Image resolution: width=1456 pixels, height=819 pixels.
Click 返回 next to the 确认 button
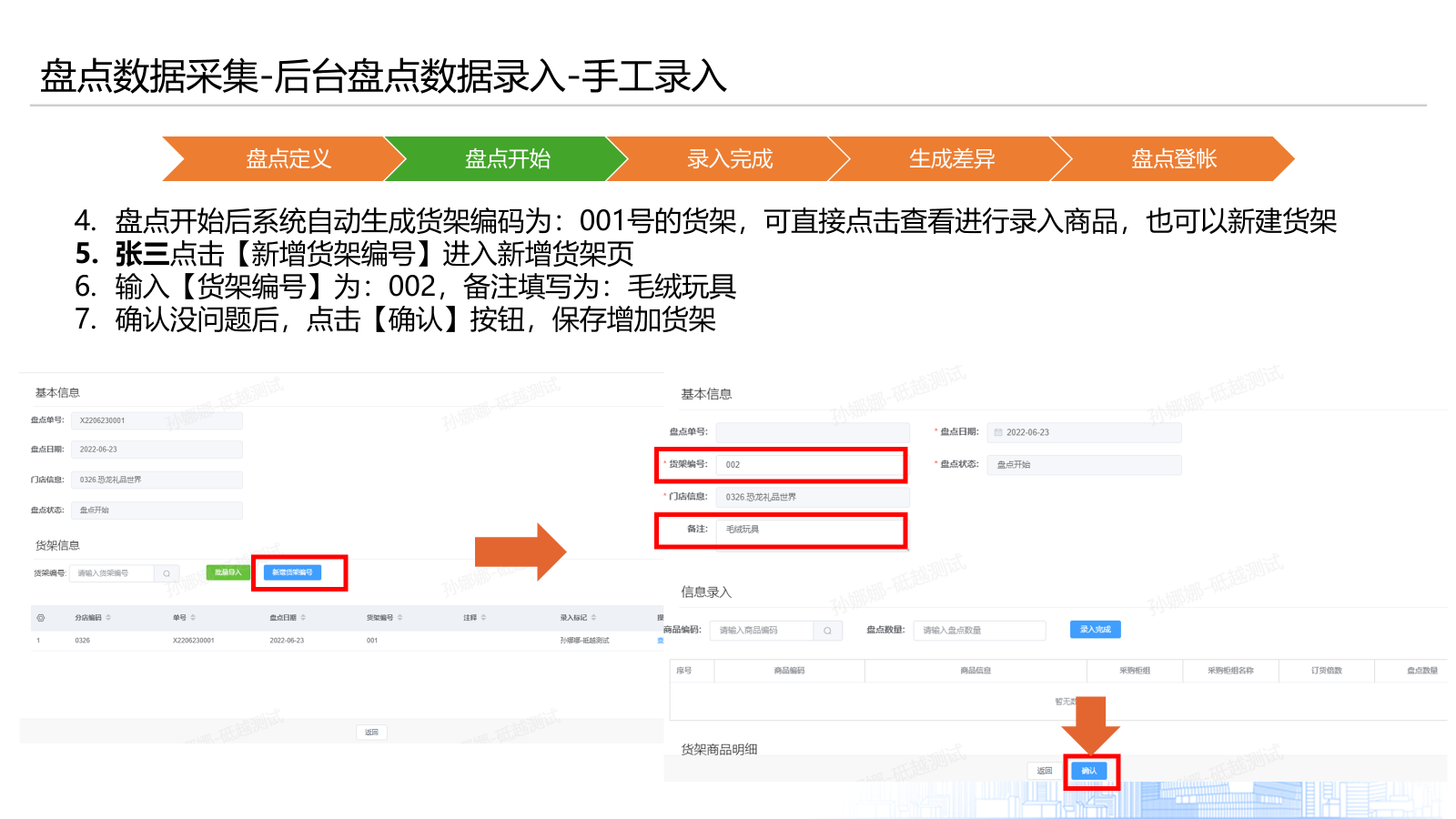(1045, 771)
